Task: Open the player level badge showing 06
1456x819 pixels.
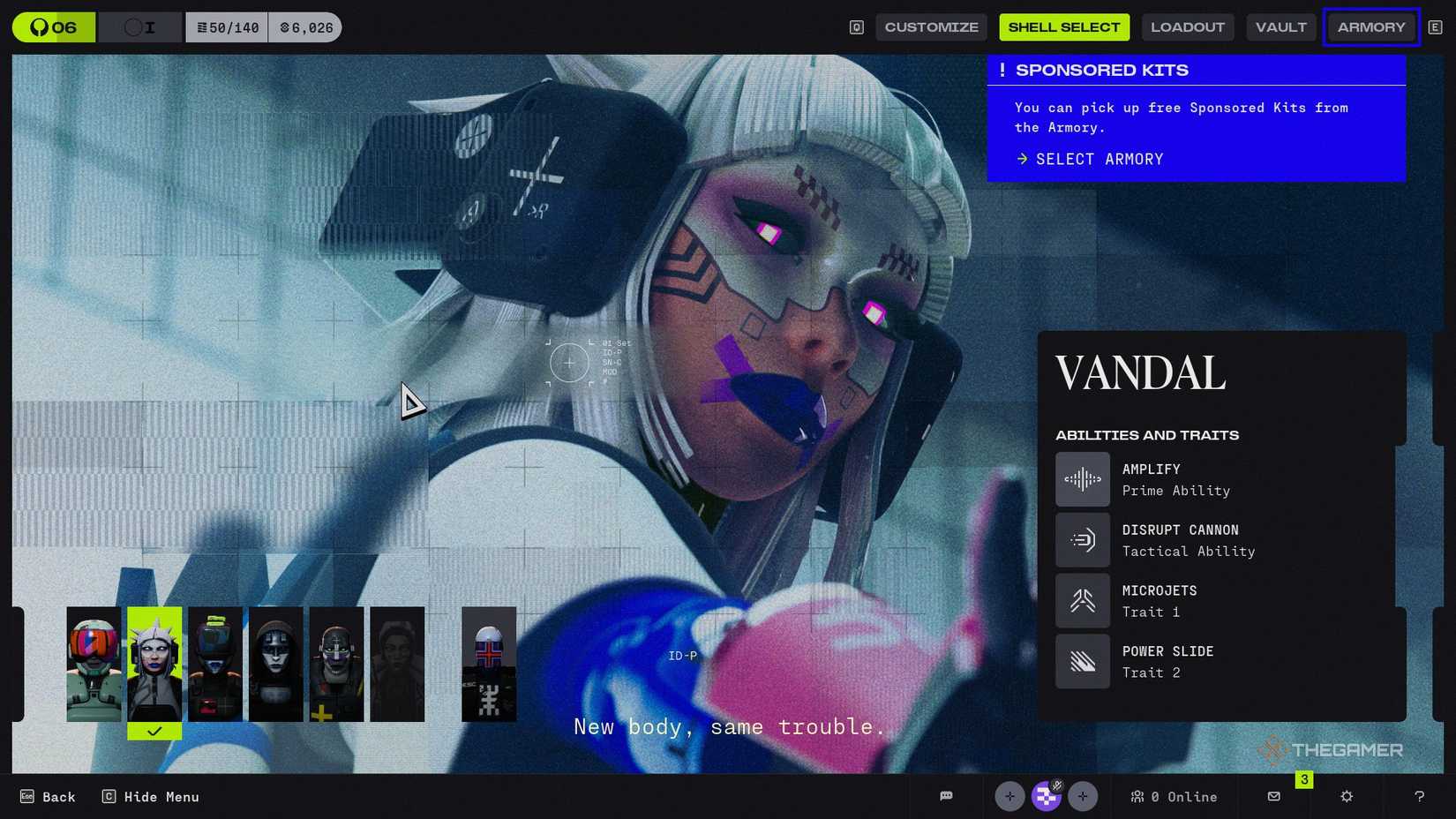Action: [53, 26]
